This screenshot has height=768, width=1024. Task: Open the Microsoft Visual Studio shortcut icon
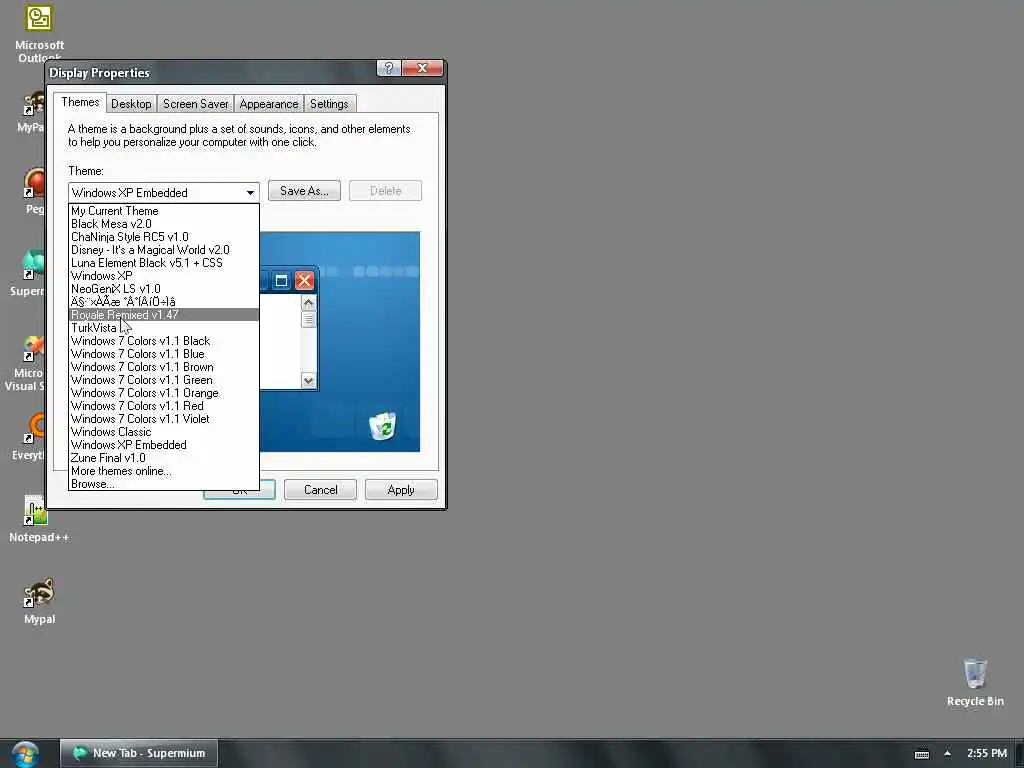click(x=34, y=347)
